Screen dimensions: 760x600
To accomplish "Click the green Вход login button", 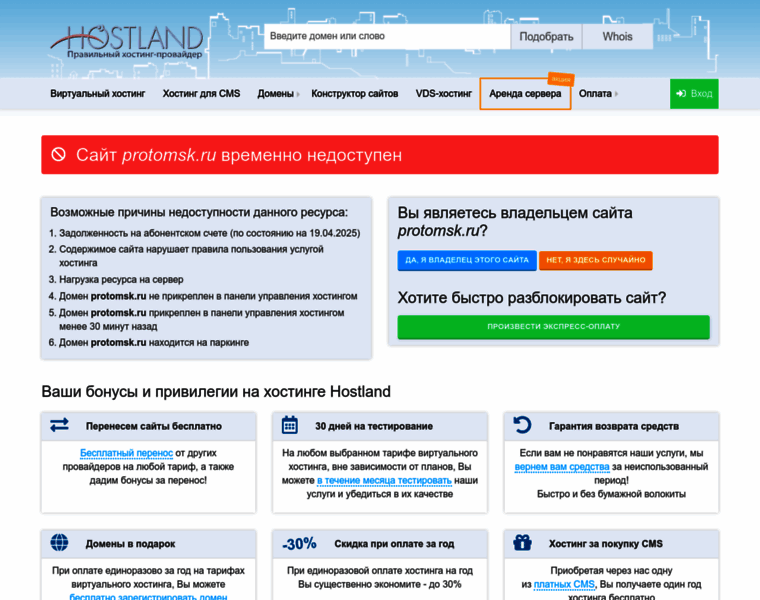I will 694,94.
